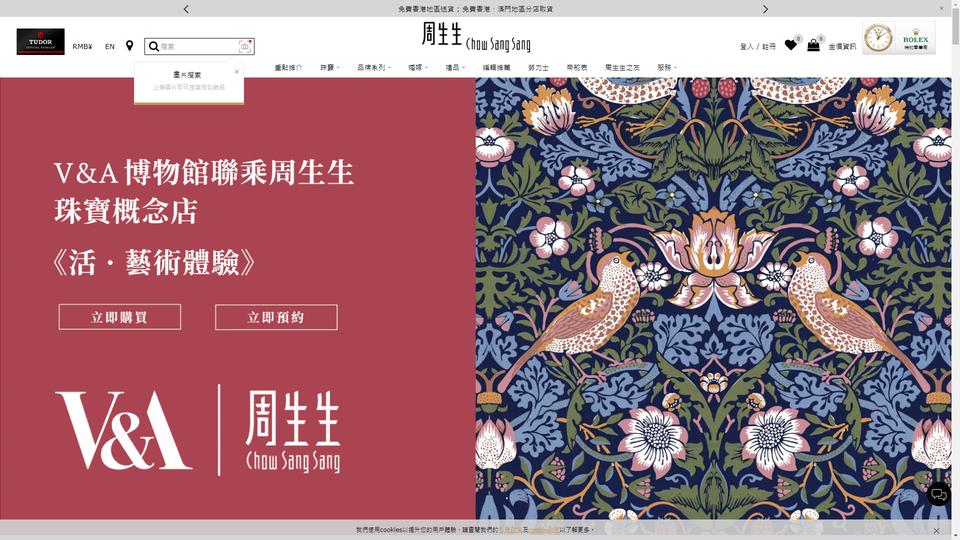This screenshot has width=960, height=540.
Task: Click the V&A and Chow Sang Sang banner logo
Action: pyautogui.click(x=198, y=430)
